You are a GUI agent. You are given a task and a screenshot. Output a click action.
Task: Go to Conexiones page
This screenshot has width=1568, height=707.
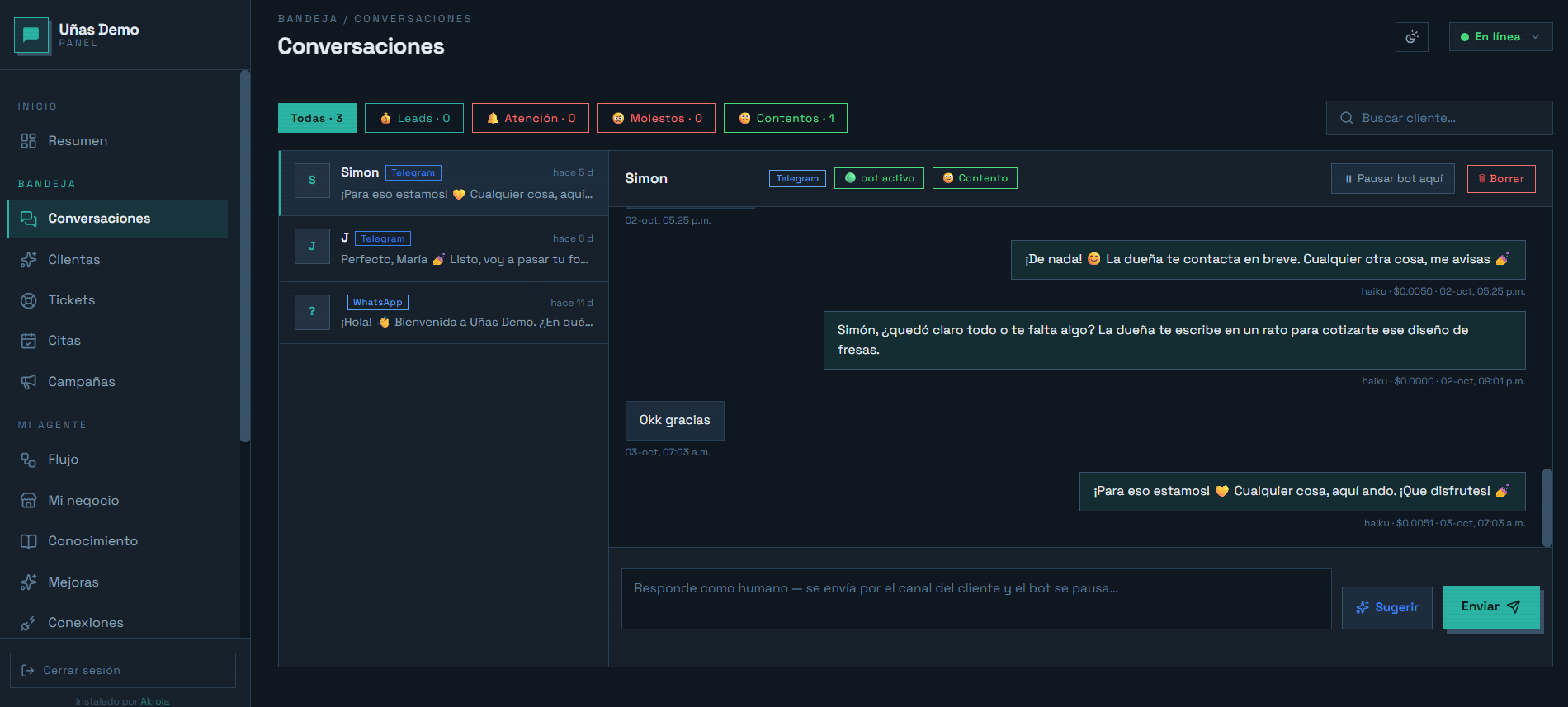click(118, 623)
